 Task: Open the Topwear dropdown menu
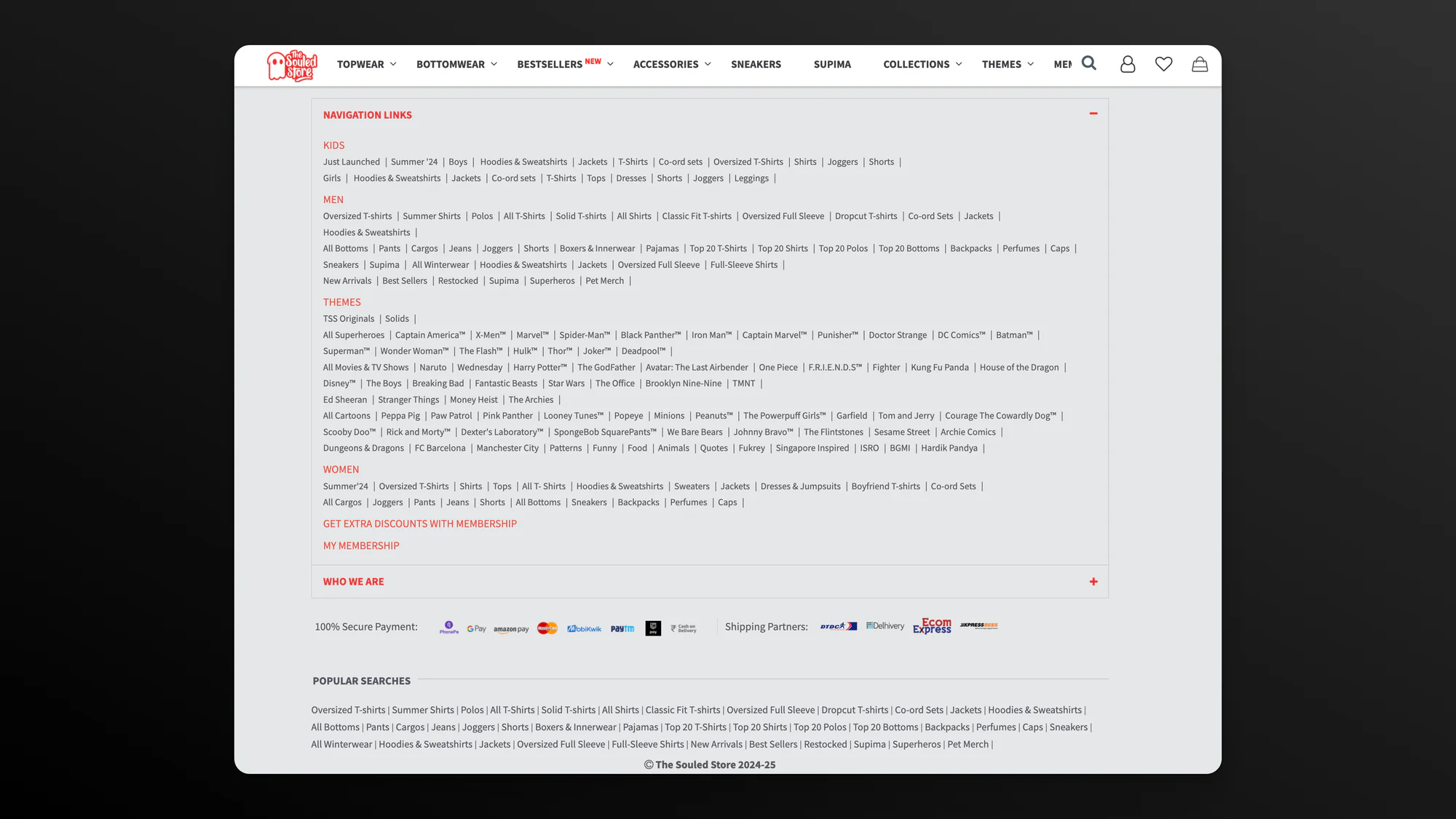coord(367,64)
